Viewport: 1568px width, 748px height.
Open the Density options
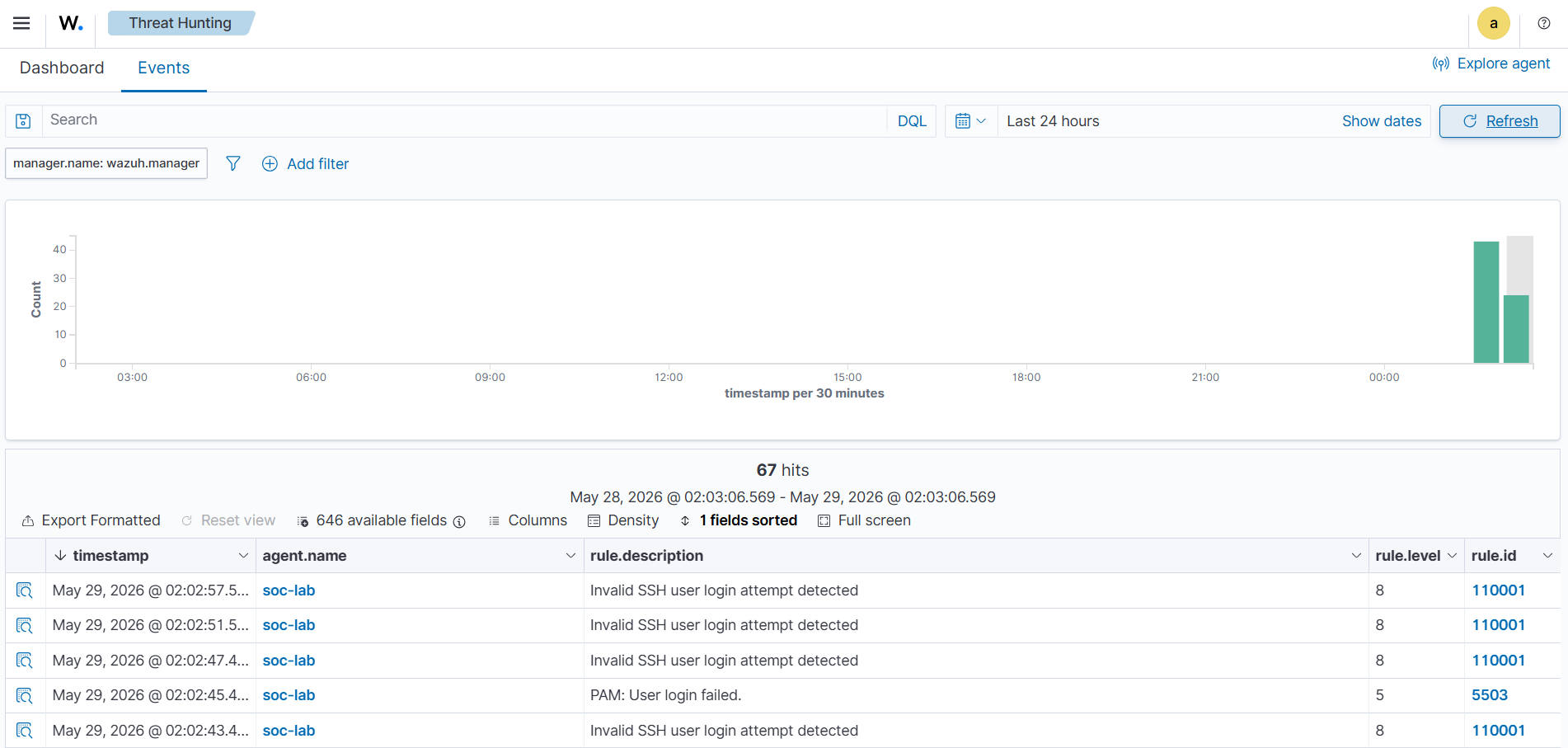pyautogui.click(x=623, y=520)
